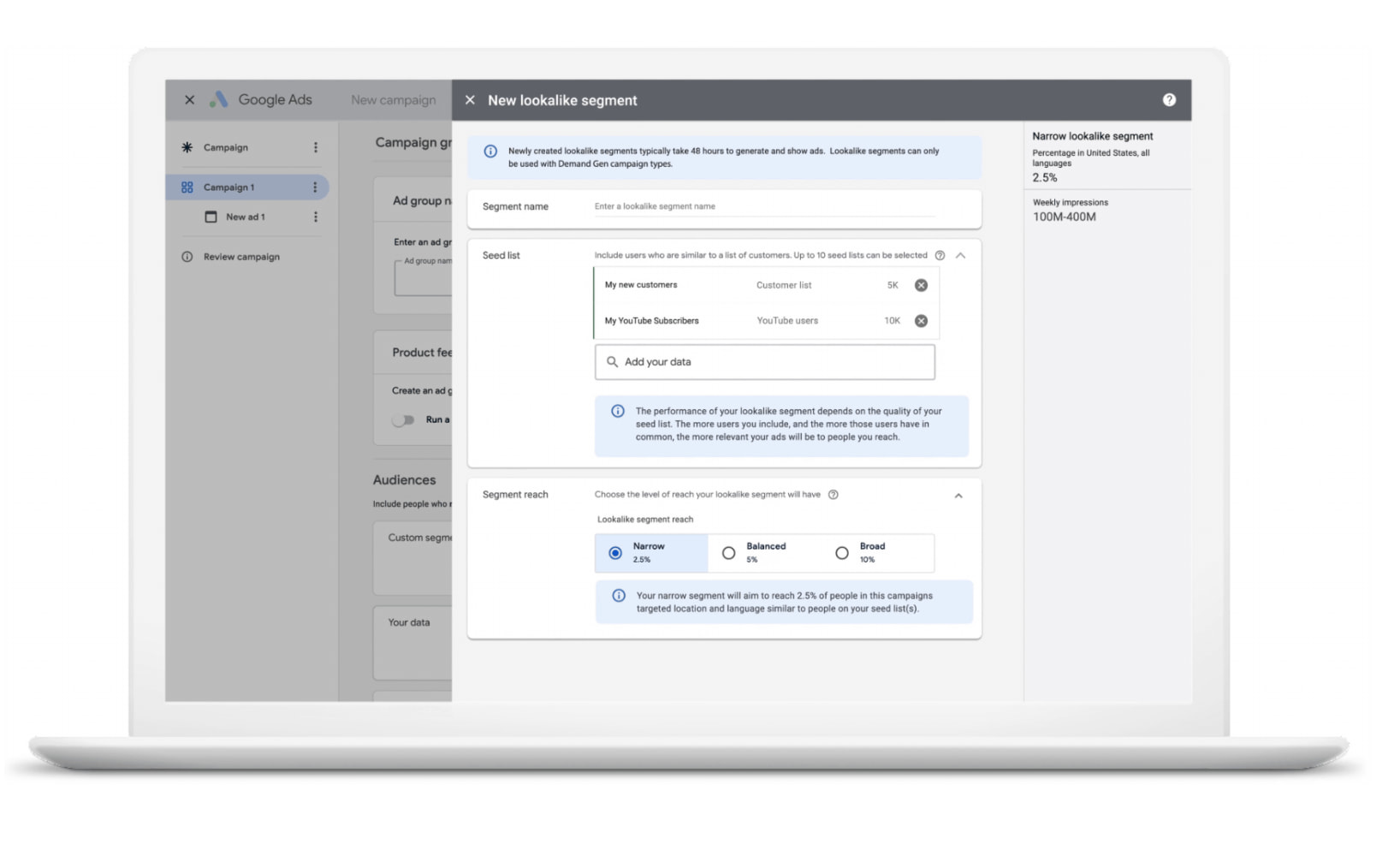The width and height of the screenshot is (1400, 856).
Task: Click the Add your data search field
Action: click(765, 362)
